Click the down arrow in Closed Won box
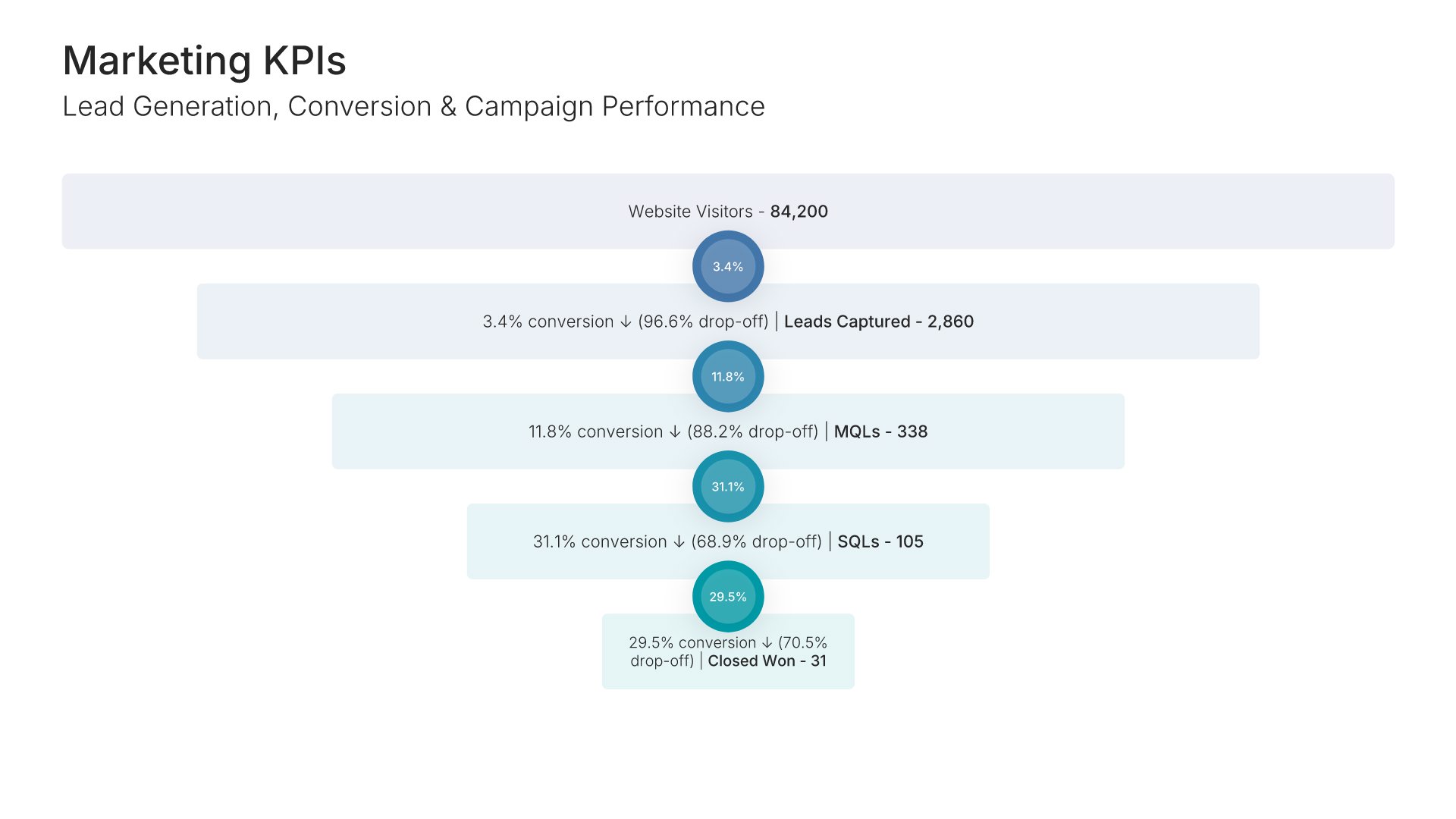 (767, 643)
